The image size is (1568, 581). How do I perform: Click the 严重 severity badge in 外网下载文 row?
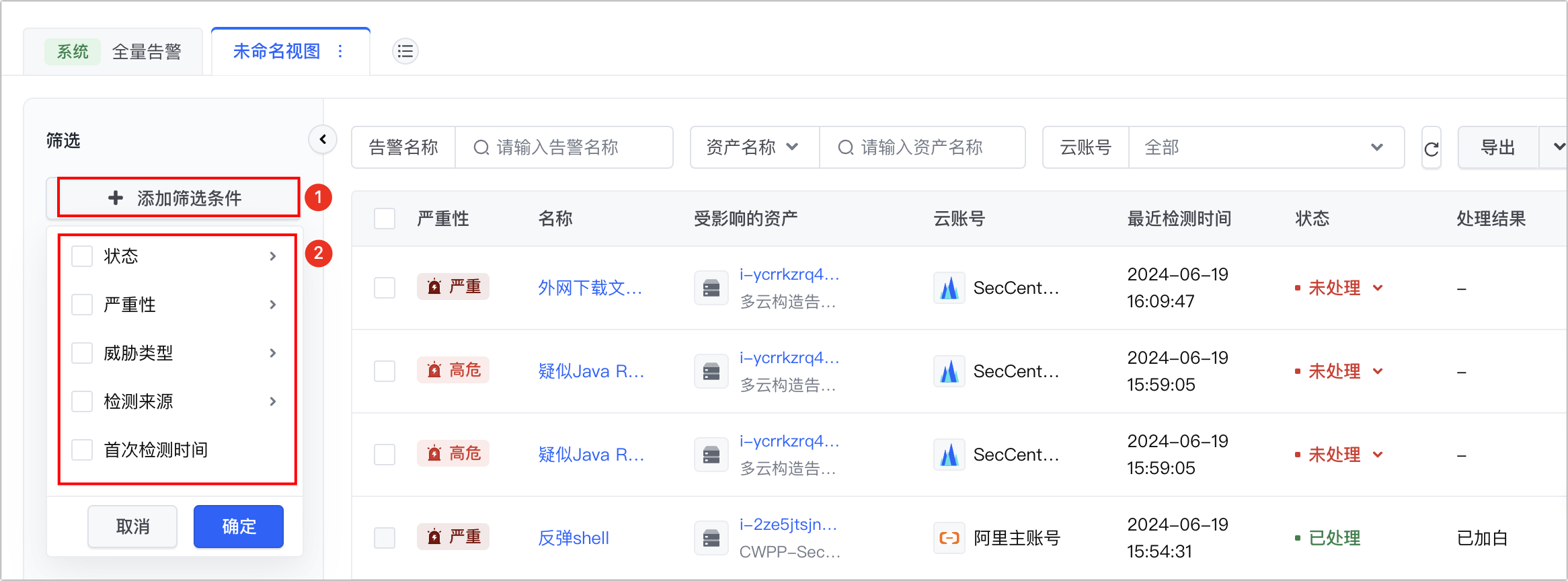pos(453,286)
